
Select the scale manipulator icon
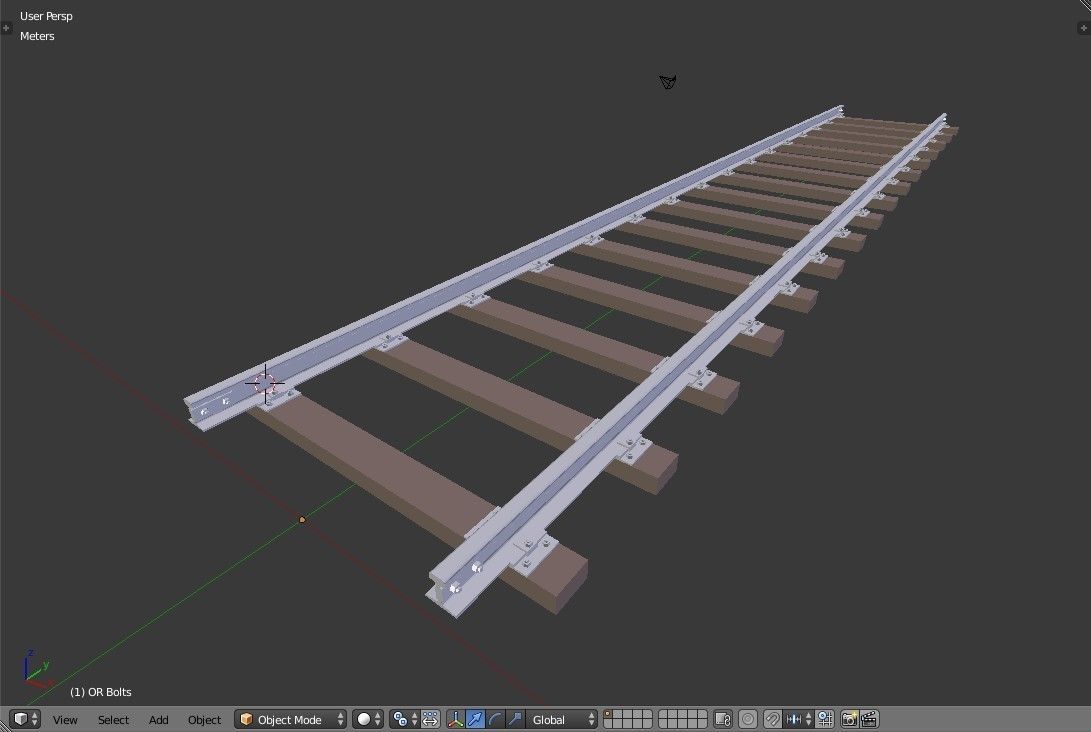click(514, 719)
